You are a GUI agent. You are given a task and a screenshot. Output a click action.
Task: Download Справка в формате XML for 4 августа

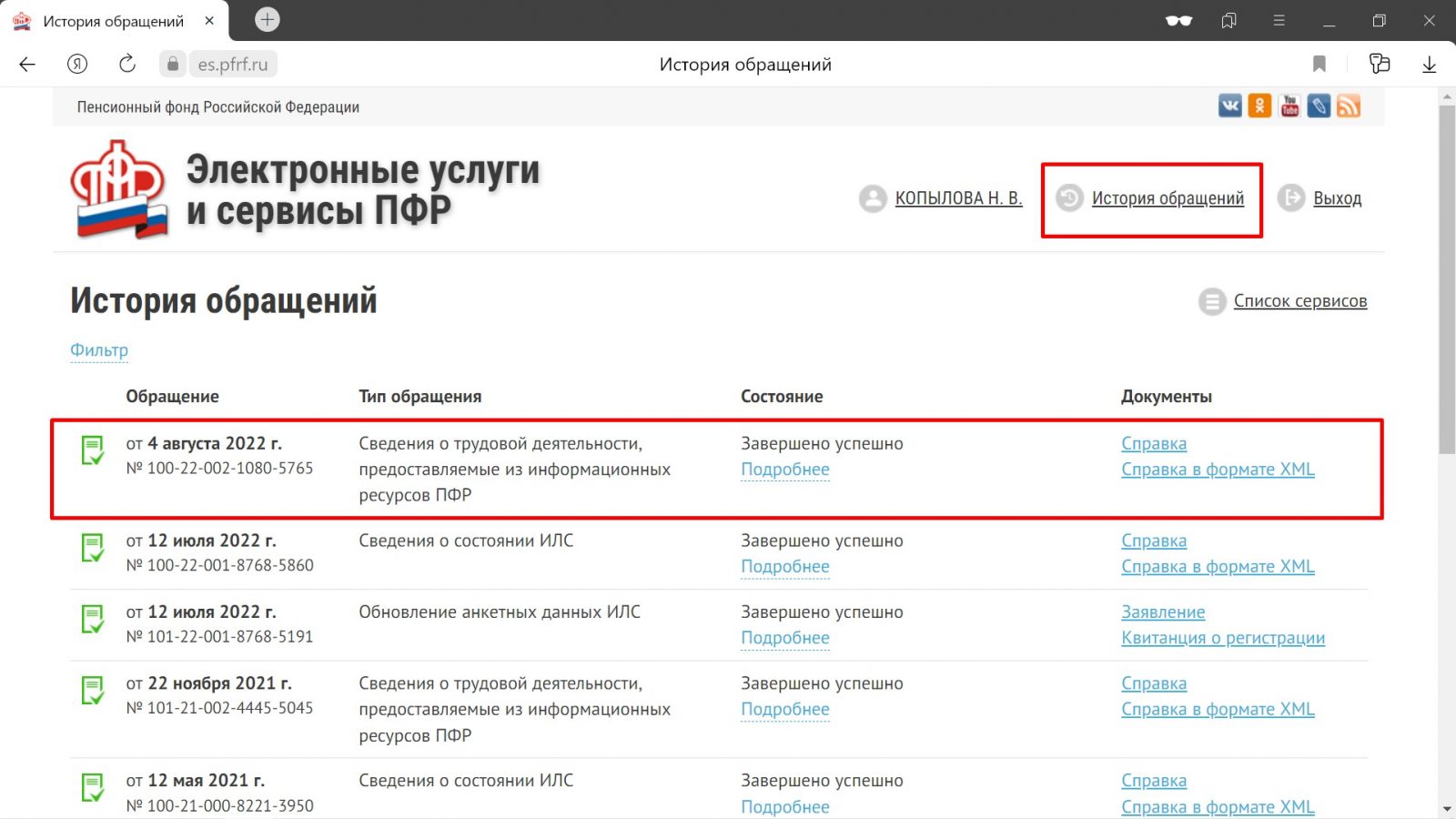pyautogui.click(x=1218, y=470)
